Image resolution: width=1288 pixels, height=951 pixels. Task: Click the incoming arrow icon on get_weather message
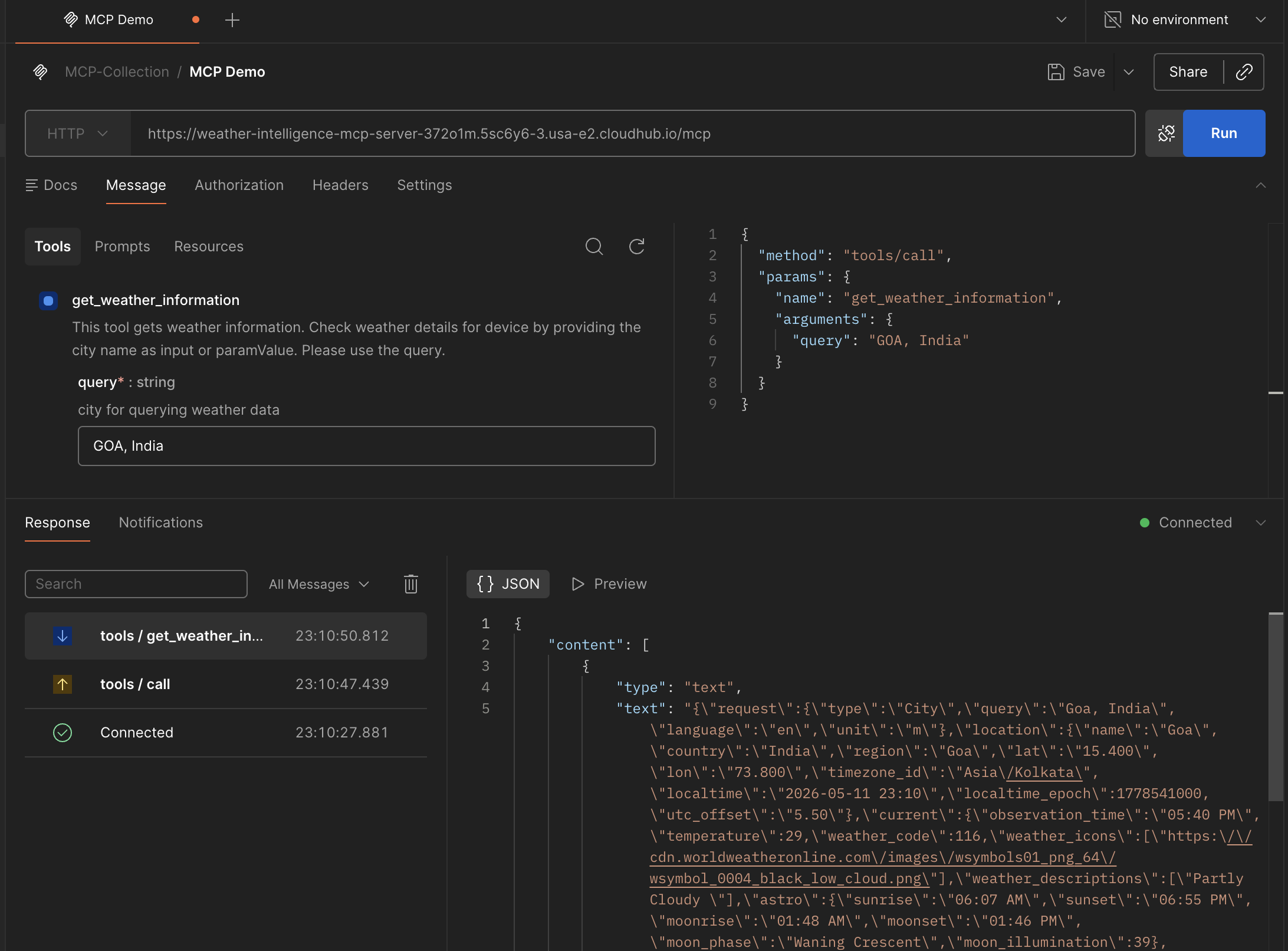tap(63, 635)
